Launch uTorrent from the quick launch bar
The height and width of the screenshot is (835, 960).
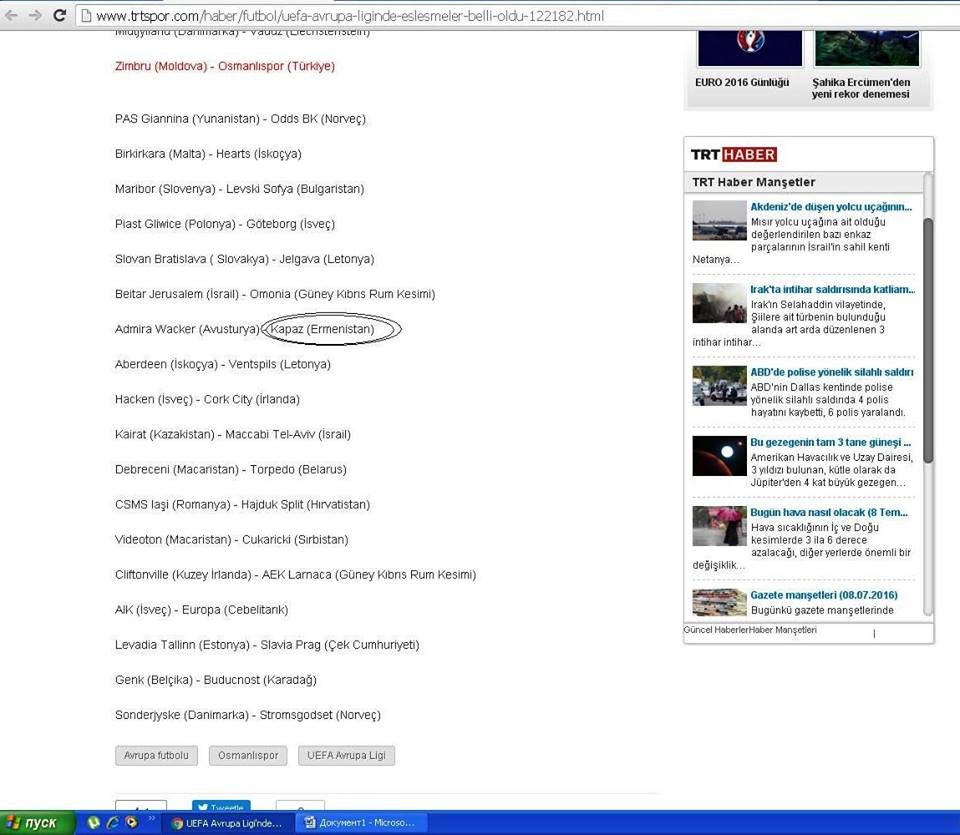[x=93, y=823]
